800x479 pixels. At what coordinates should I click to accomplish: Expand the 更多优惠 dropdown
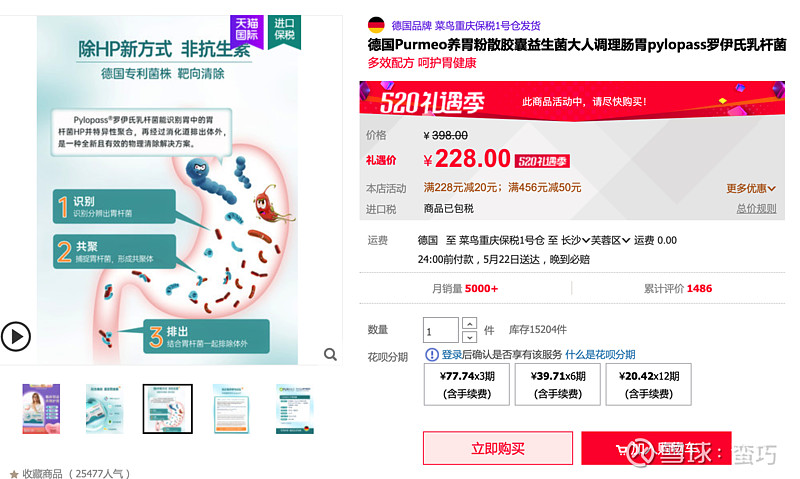(x=751, y=188)
